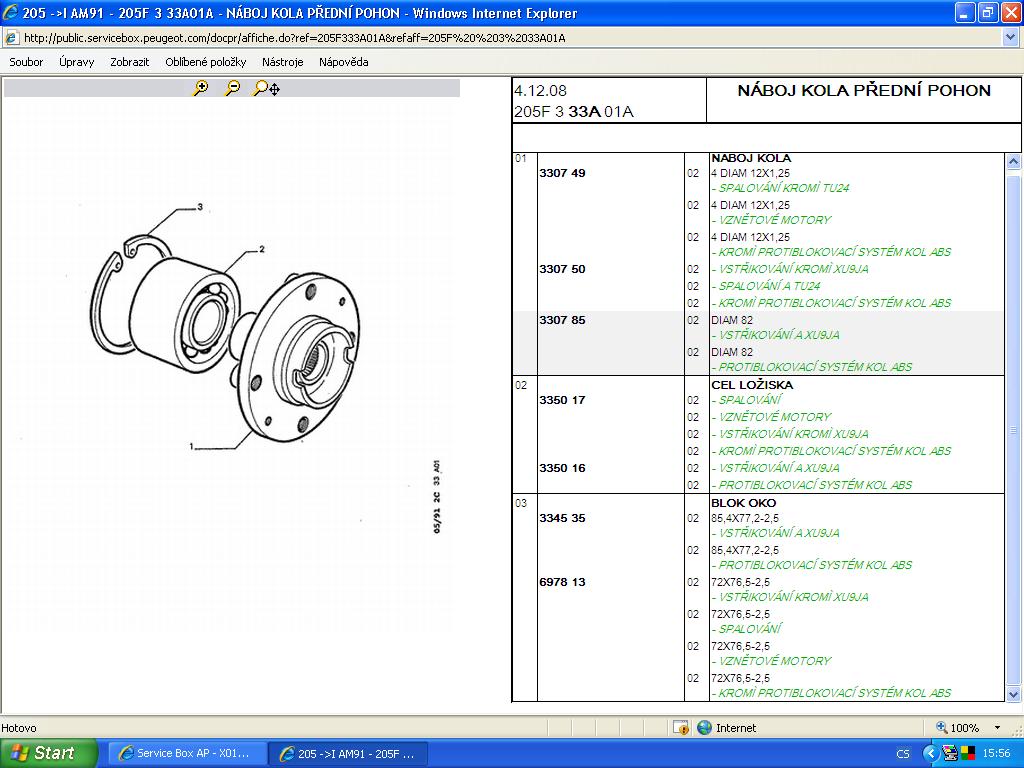Click the zoom in magnifier icon
Image resolution: width=1024 pixels, height=768 pixels.
201,88
